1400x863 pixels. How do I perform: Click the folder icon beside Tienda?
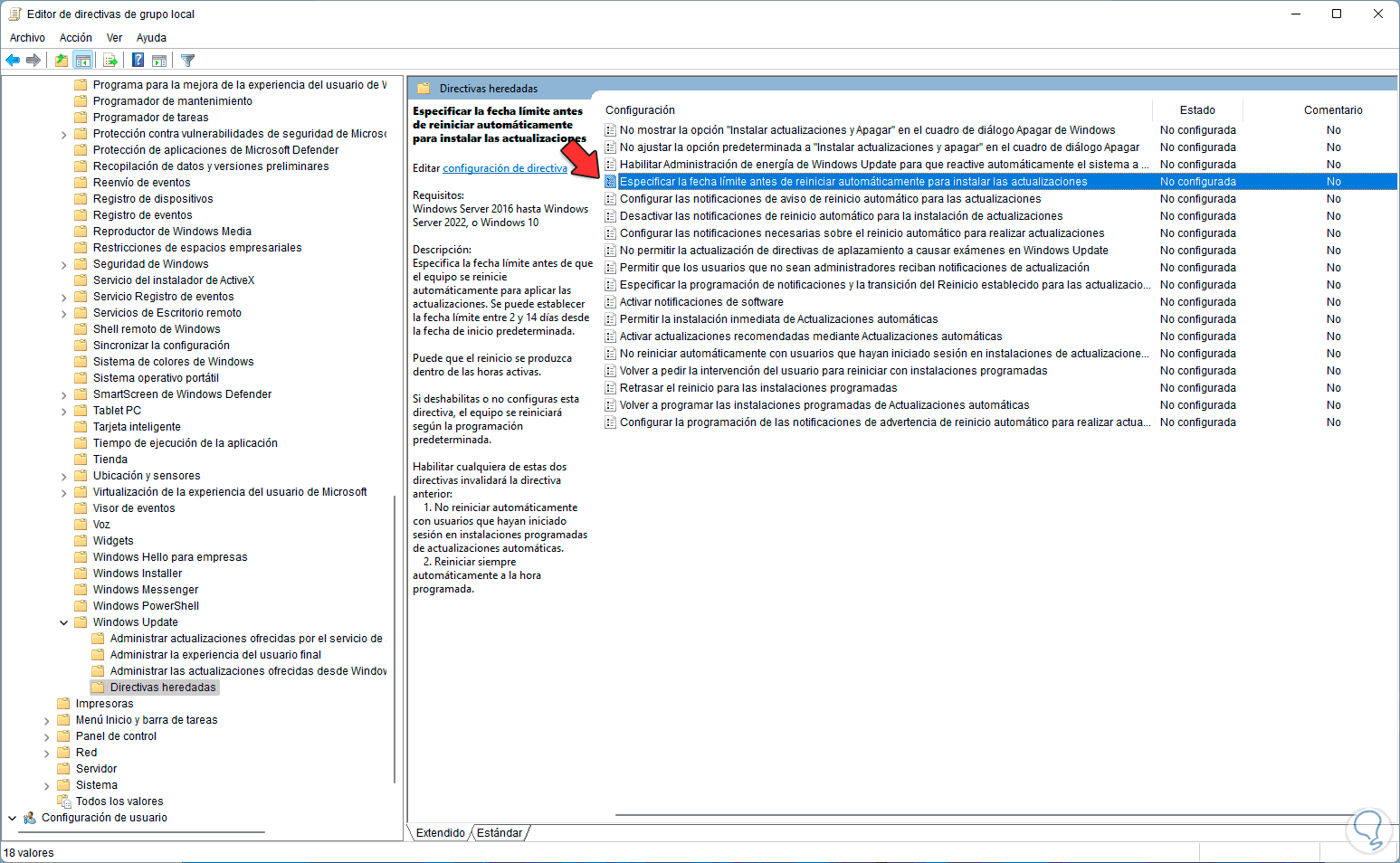pos(81,460)
